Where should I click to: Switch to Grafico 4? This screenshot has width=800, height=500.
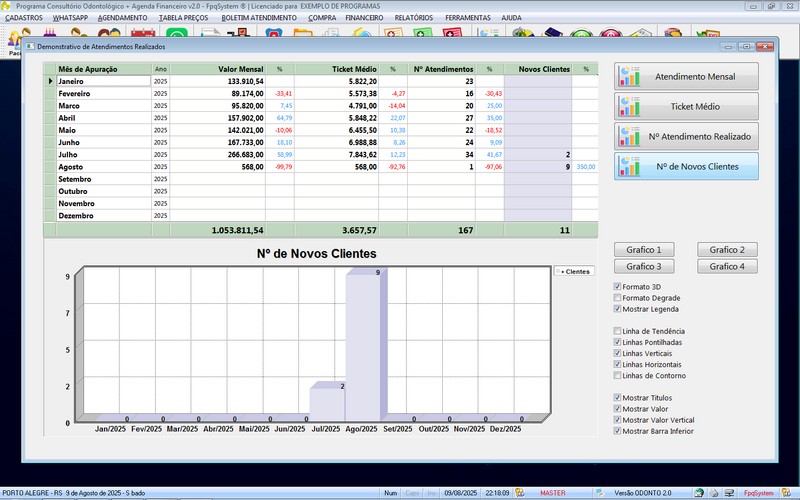[727, 266]
